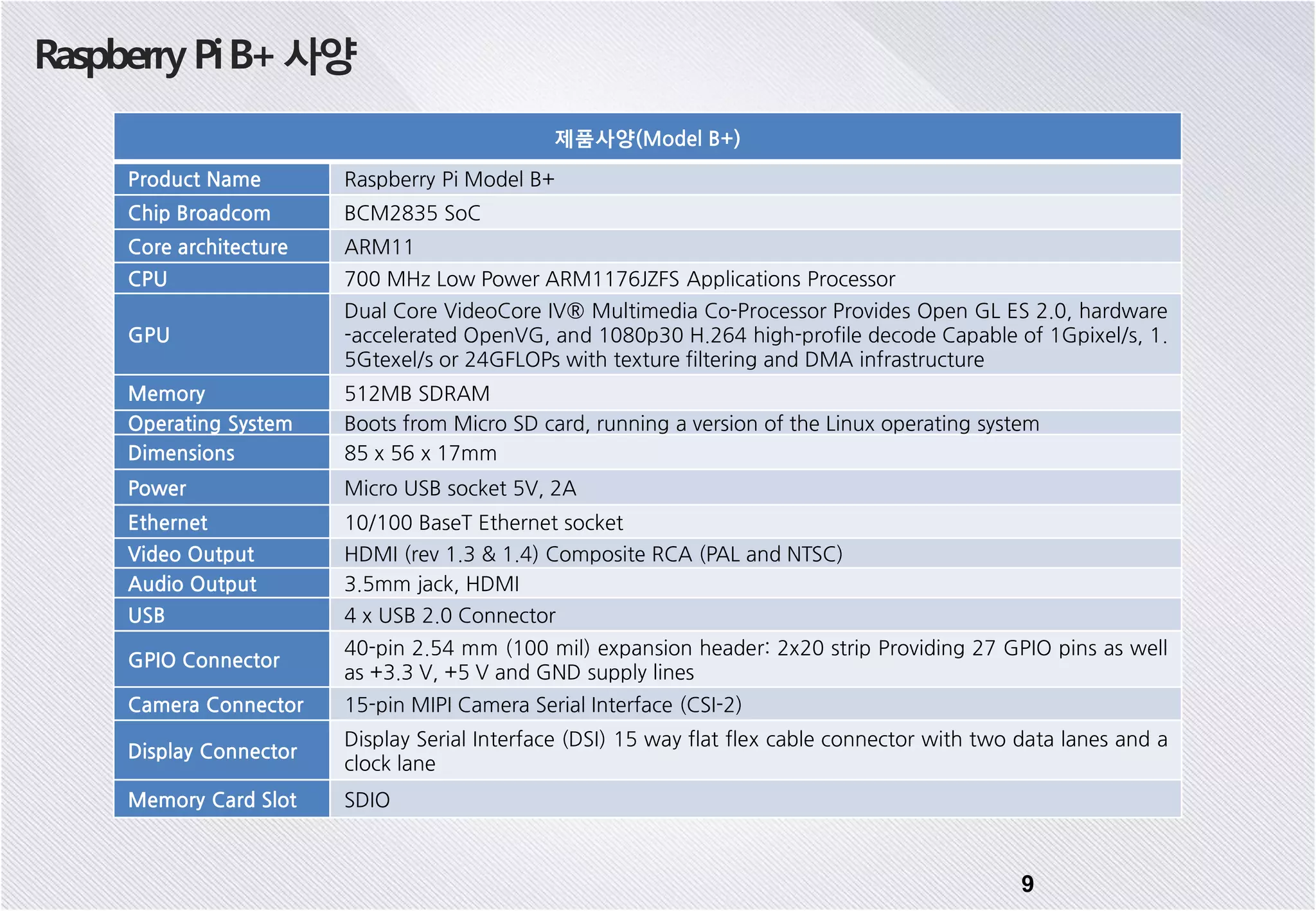Select the 'Display Serial Interface (DSI)' description cell
The image size is (1316, 911).
756,750
